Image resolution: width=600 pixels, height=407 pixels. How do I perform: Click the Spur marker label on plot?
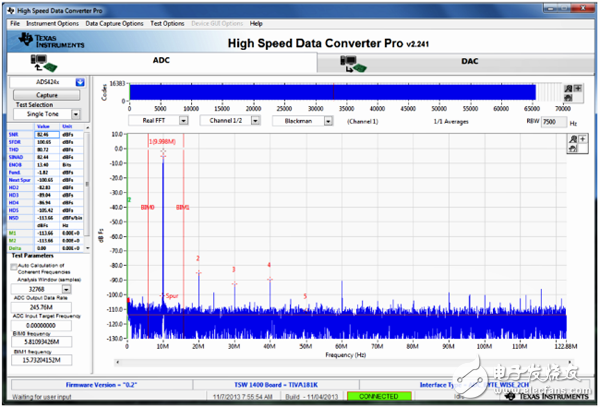coord(172,296)
